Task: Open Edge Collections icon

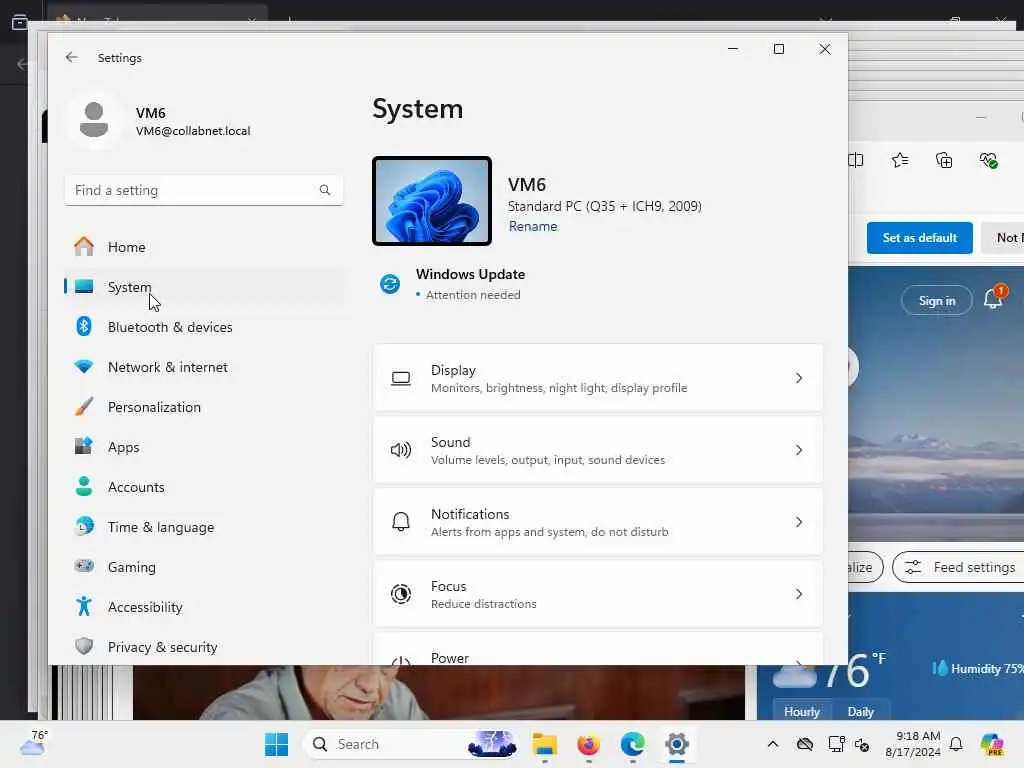Action: tap(944, 160)
